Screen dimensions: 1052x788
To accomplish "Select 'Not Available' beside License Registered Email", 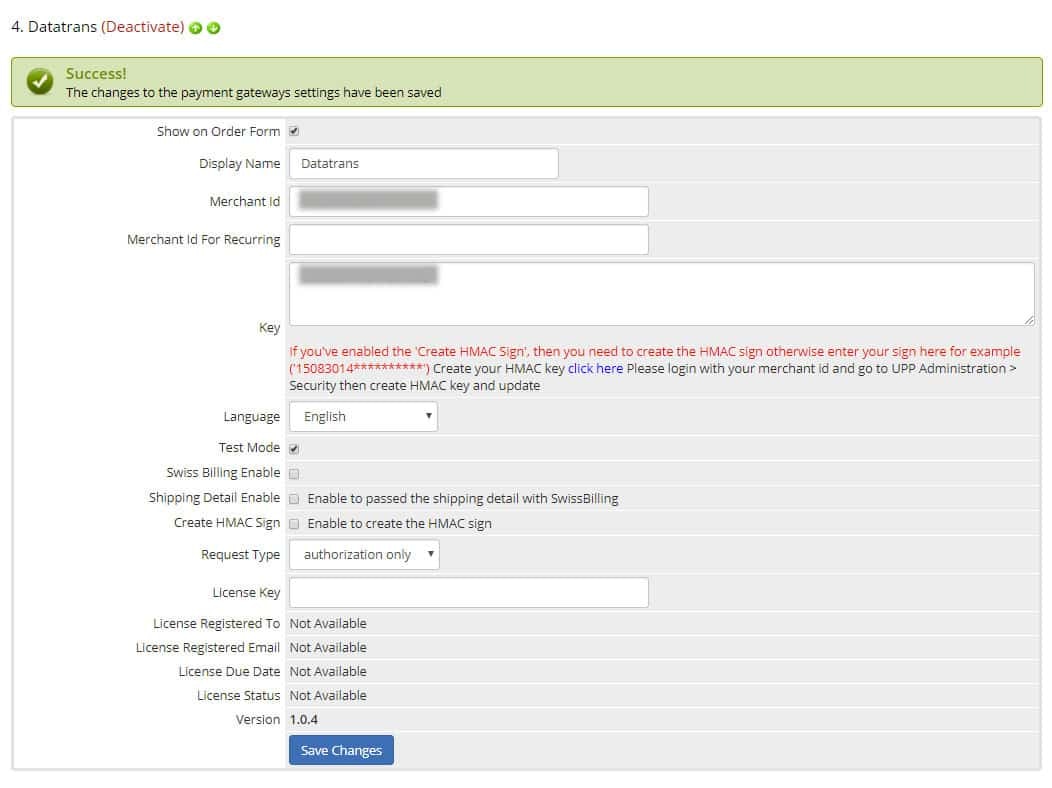I will click(x=328, y=647).
